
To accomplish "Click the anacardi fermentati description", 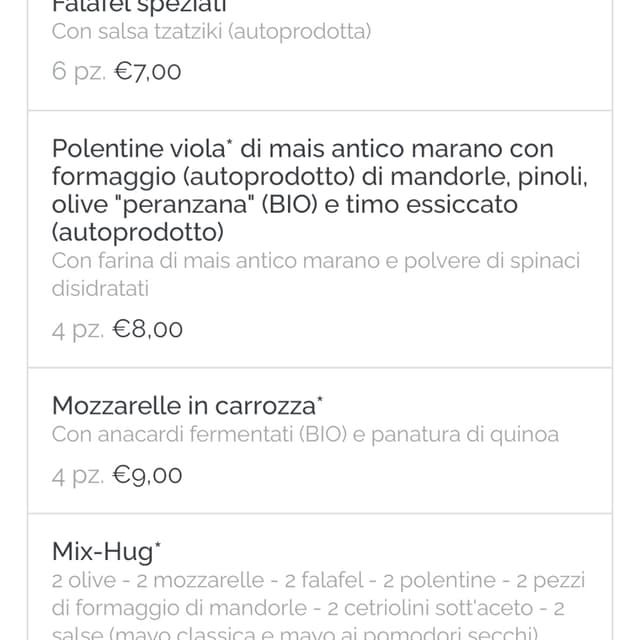I will click(x=305, y=435).
